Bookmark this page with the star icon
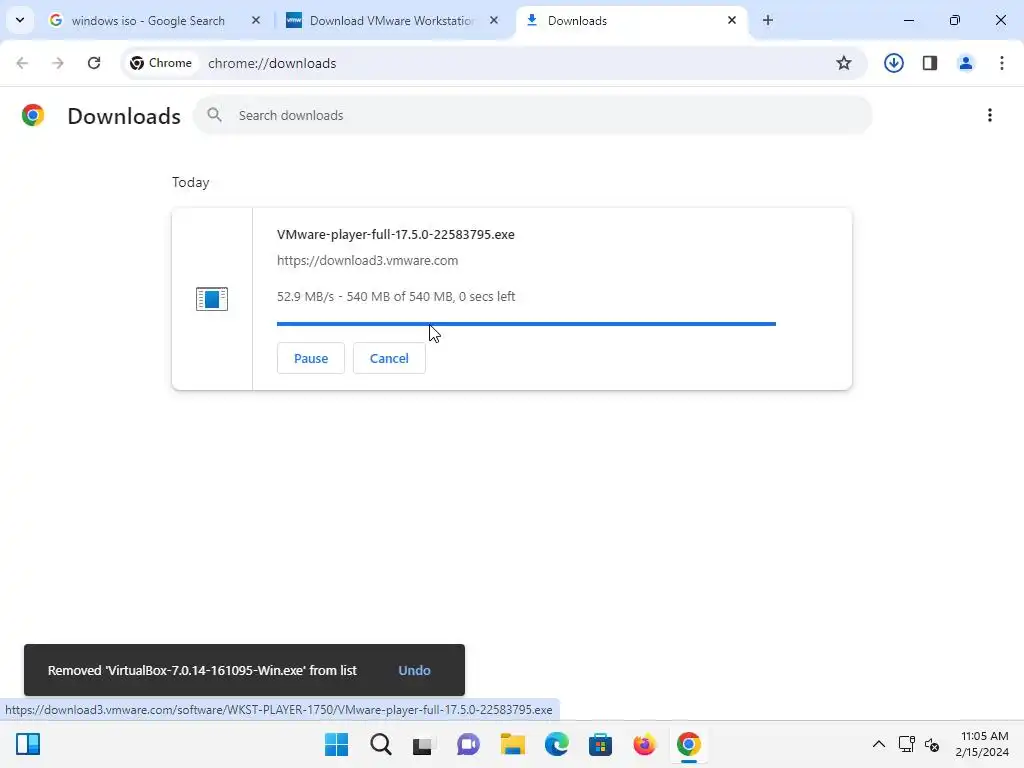Viewport: 1024px width, 768px height. click(x=844, y=63)
